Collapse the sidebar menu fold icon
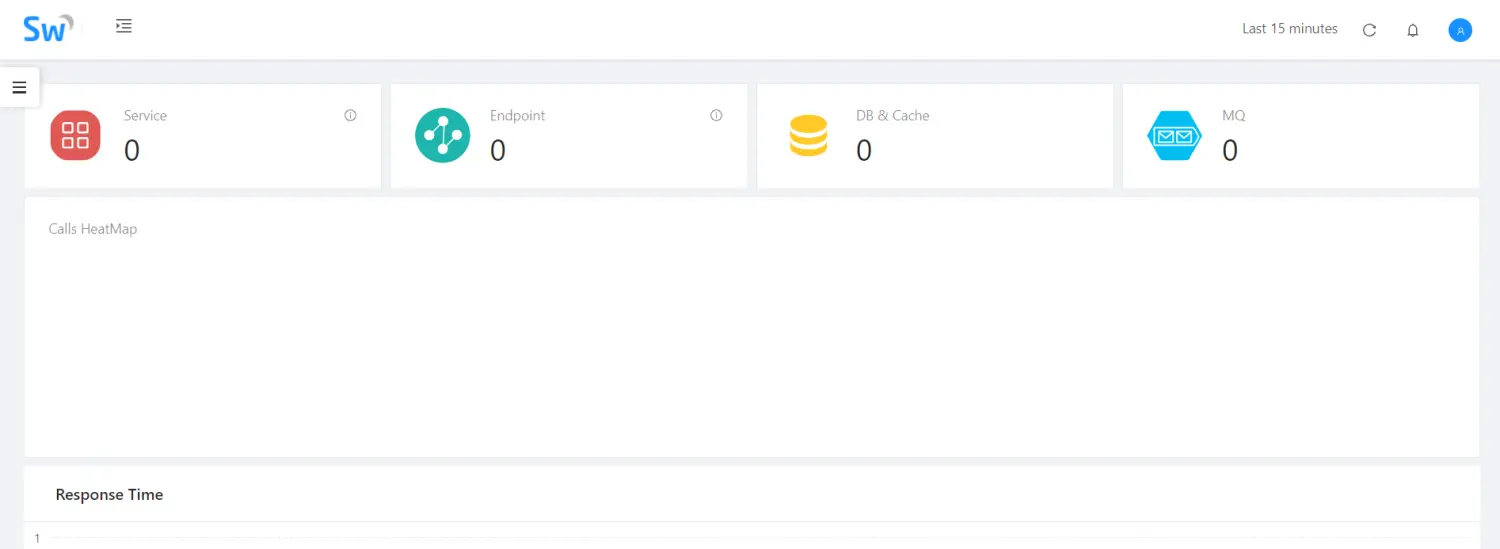The width and height of the screenshot is (1500, 549). (124, 26)
